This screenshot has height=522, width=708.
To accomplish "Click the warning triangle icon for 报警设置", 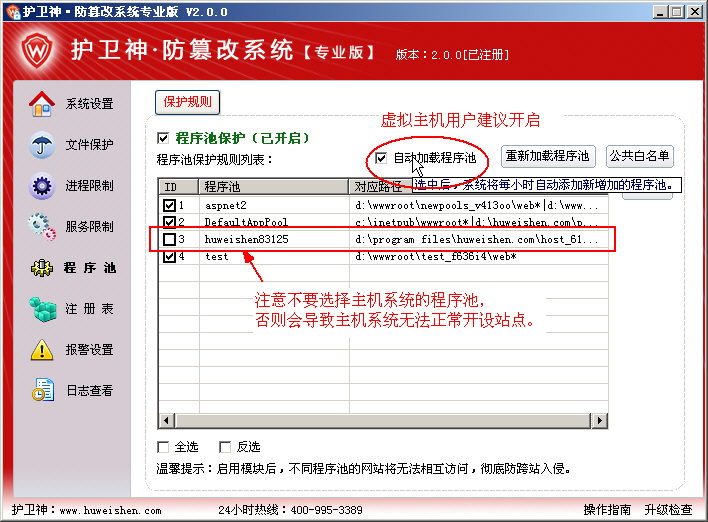I will point(42,350).
